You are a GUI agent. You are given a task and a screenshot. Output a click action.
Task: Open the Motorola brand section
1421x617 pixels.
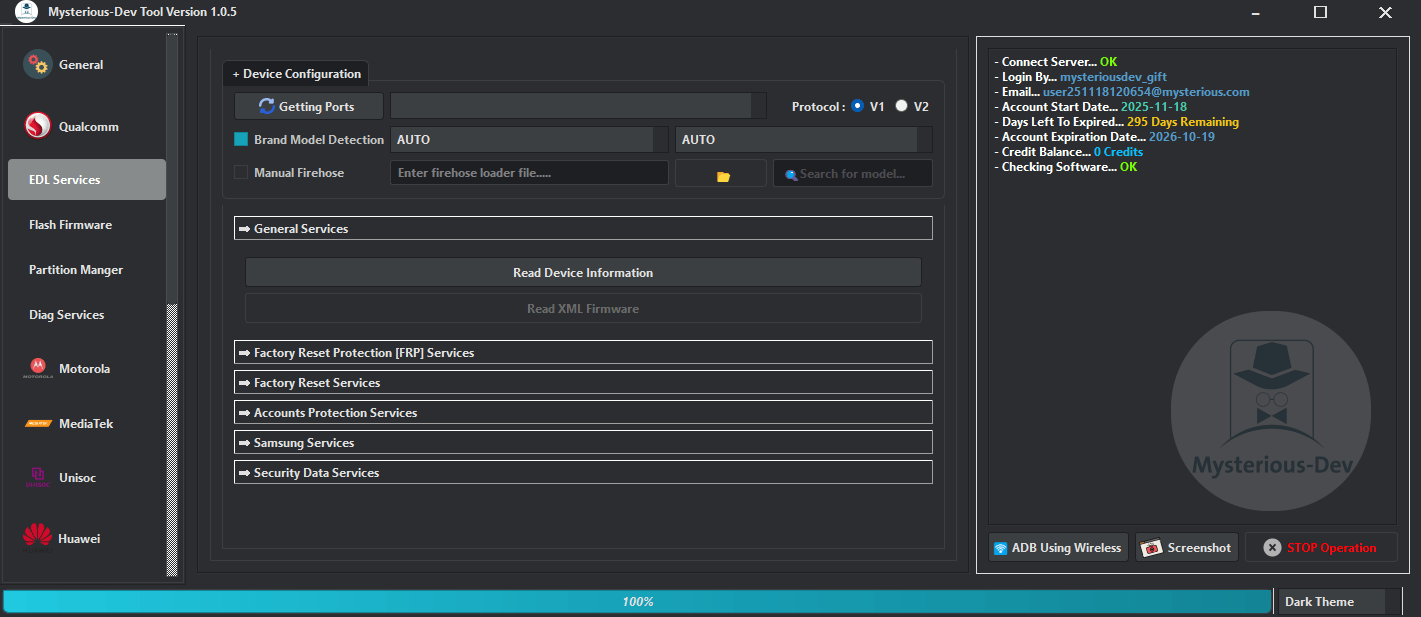click(x=37, y=368)
